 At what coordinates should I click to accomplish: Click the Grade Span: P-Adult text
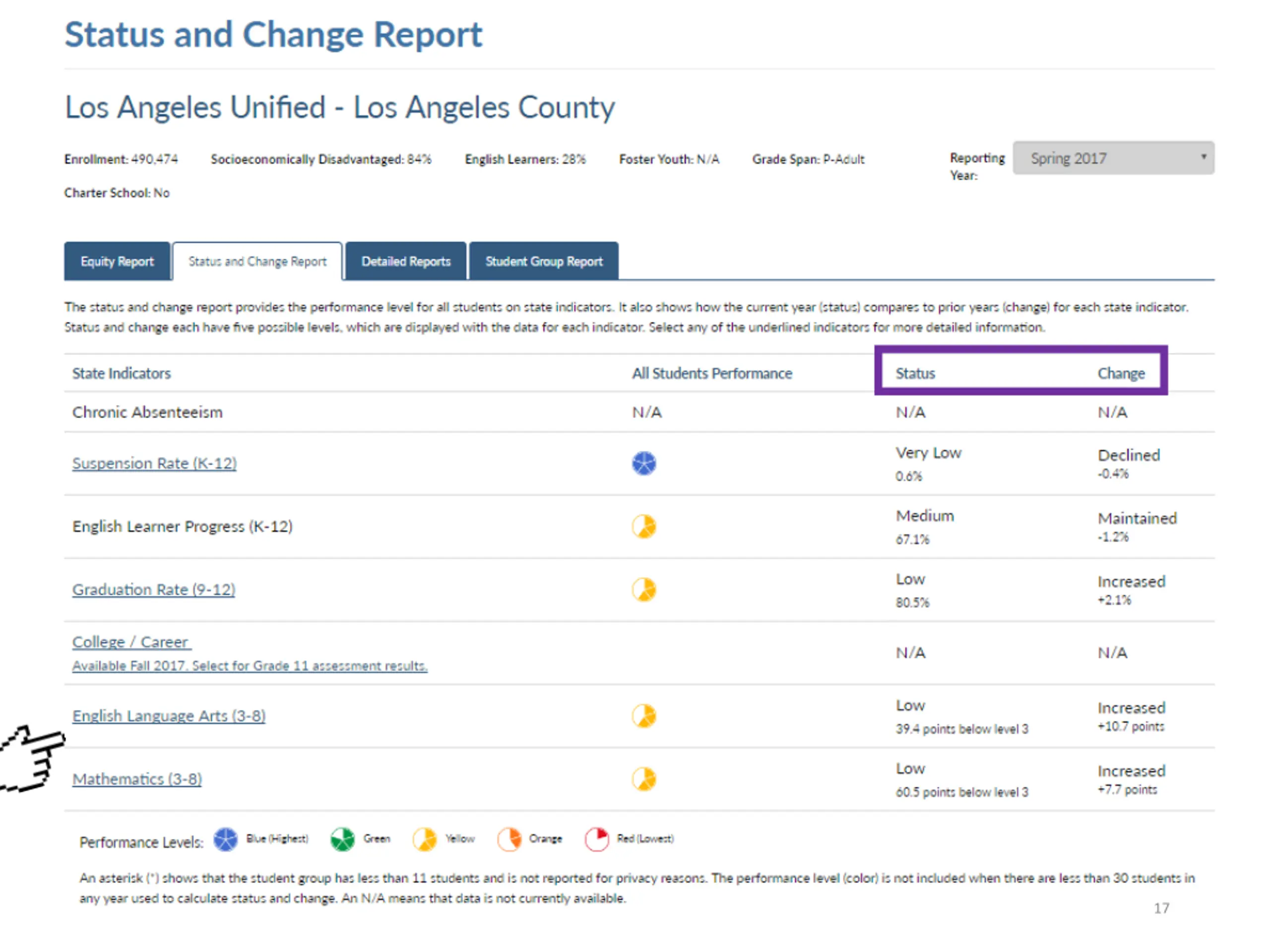coord(808,159)
